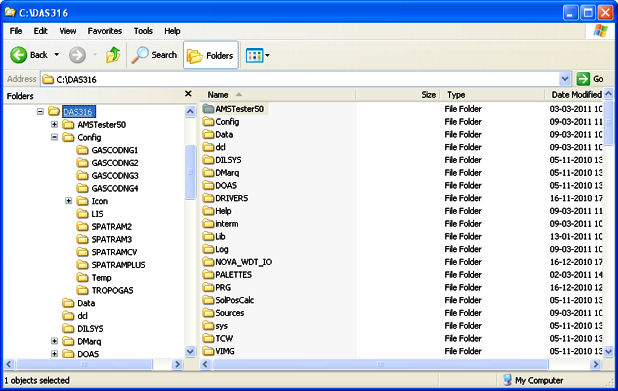
Task: Click DOAS folder icon in file list
Action: pyautogui.click(x=208, y=185)
